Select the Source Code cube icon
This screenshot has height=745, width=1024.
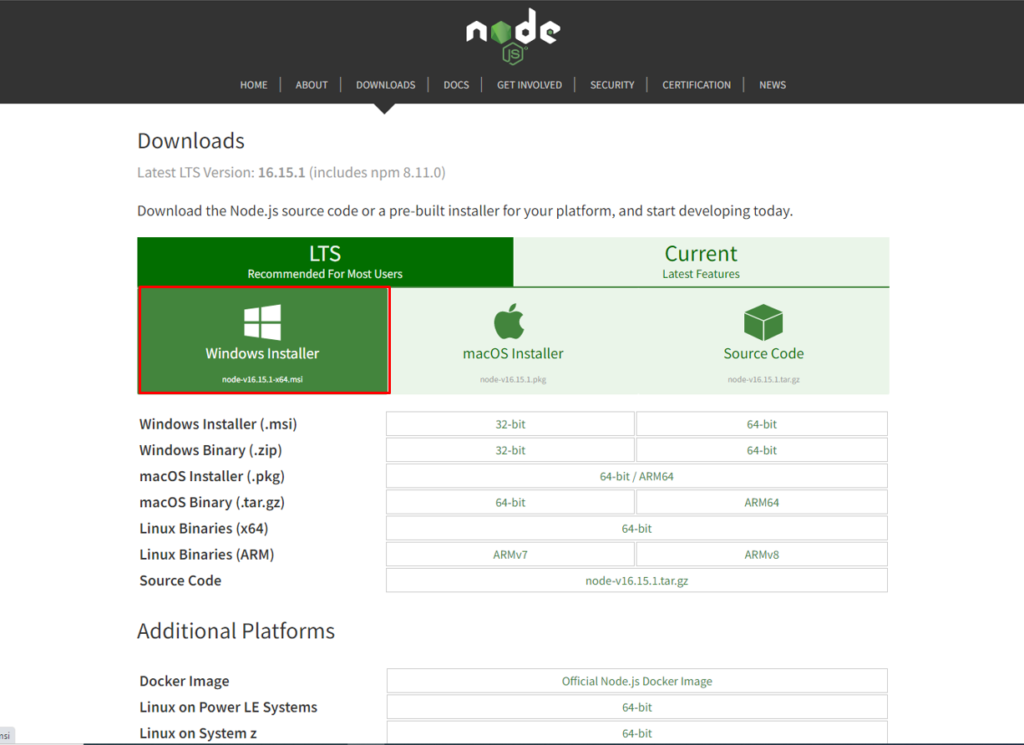(763, 320)
